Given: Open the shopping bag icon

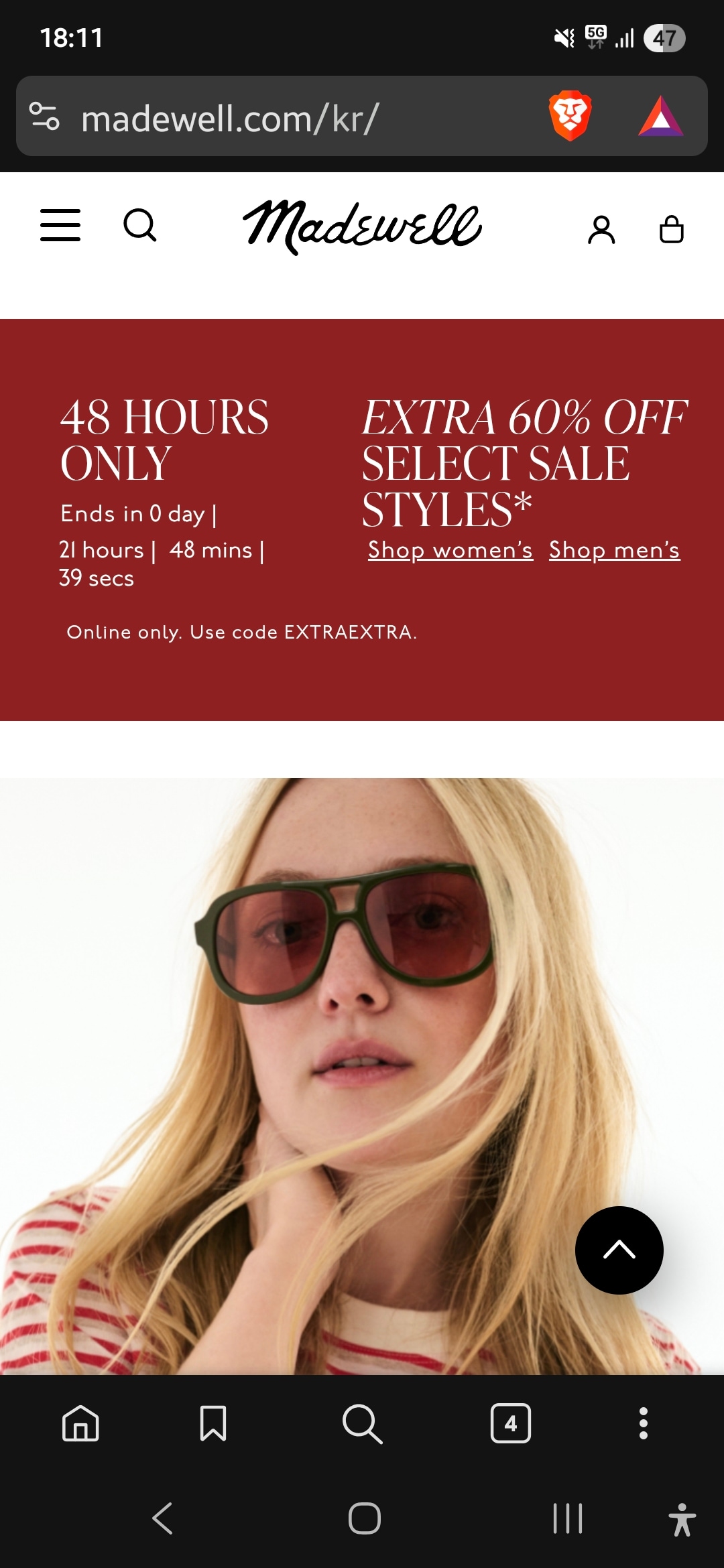Looking at the screenshot, I should (672, 229).
